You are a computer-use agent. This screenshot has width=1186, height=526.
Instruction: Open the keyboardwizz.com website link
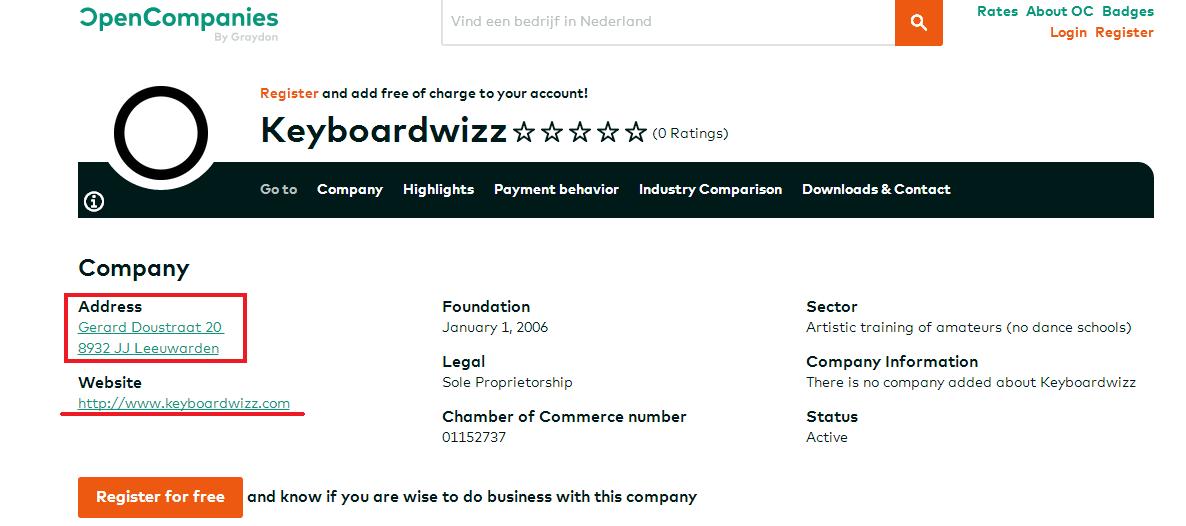tap(184, 404)
